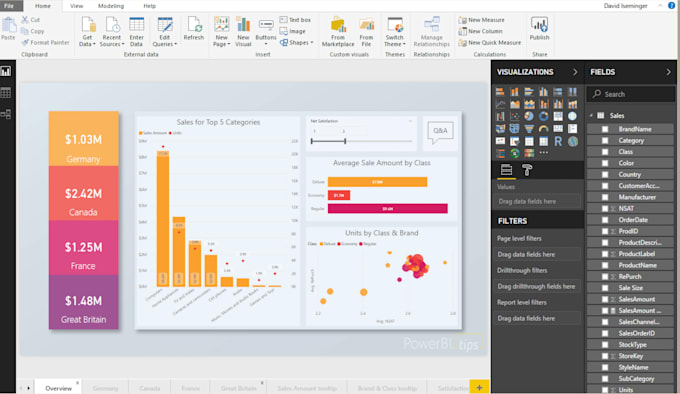The width and height of the screenshot is (680, 394).
Task: Select the gauge visual
Action: pyautogui.click(x=543, y=129)
